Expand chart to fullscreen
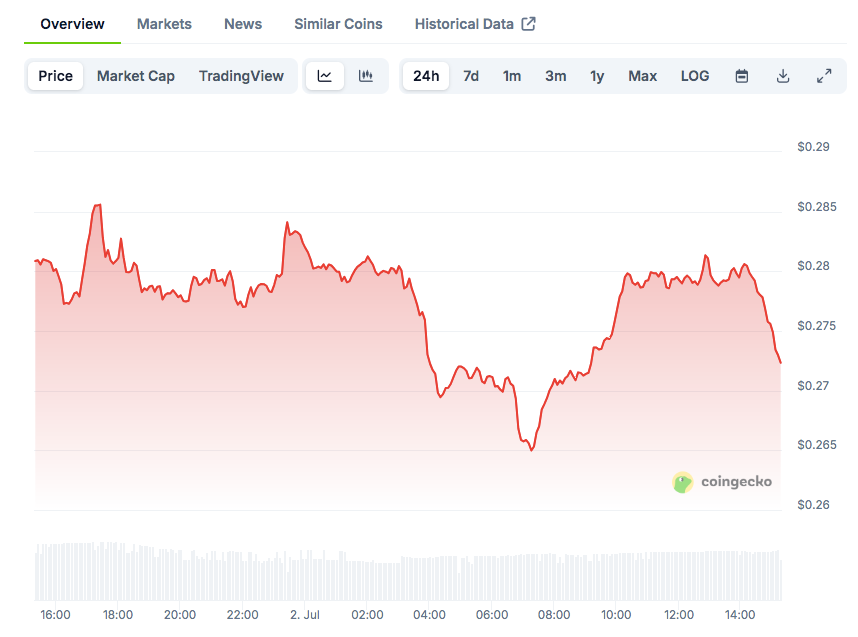Screen dimensions: 858x637 click(x=824, y=76)
